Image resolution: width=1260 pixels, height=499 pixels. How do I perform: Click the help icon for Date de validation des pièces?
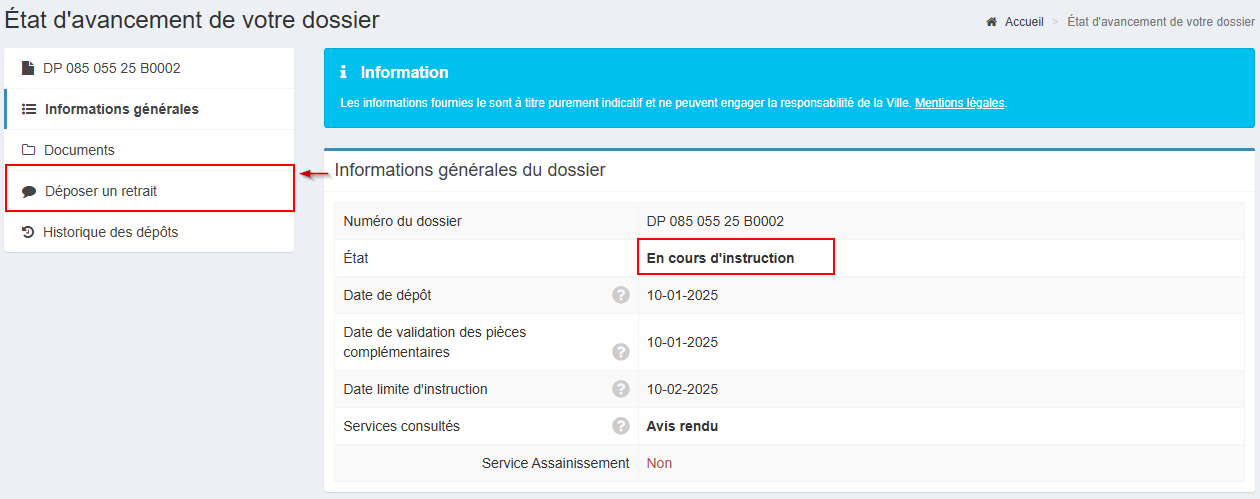[x=621, y=352]
